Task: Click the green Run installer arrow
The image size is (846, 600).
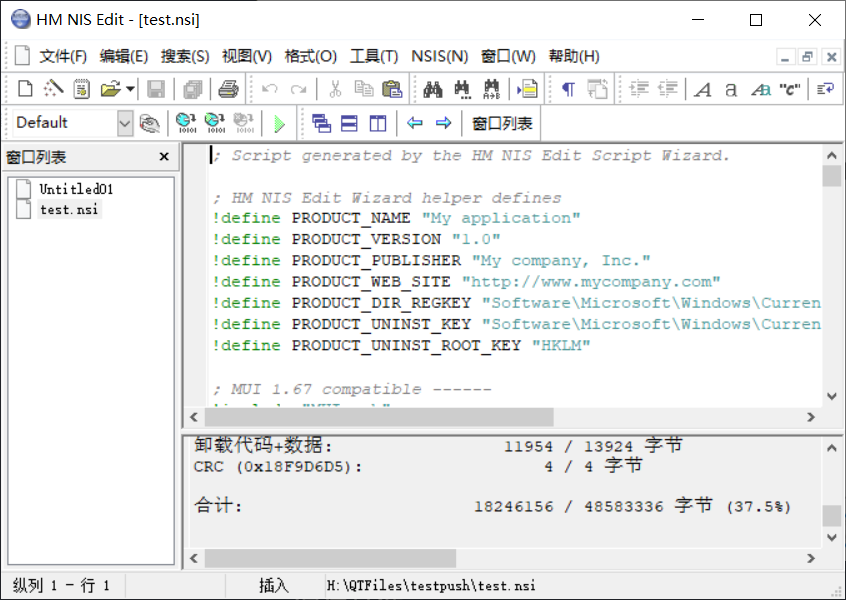Action: 279,124
